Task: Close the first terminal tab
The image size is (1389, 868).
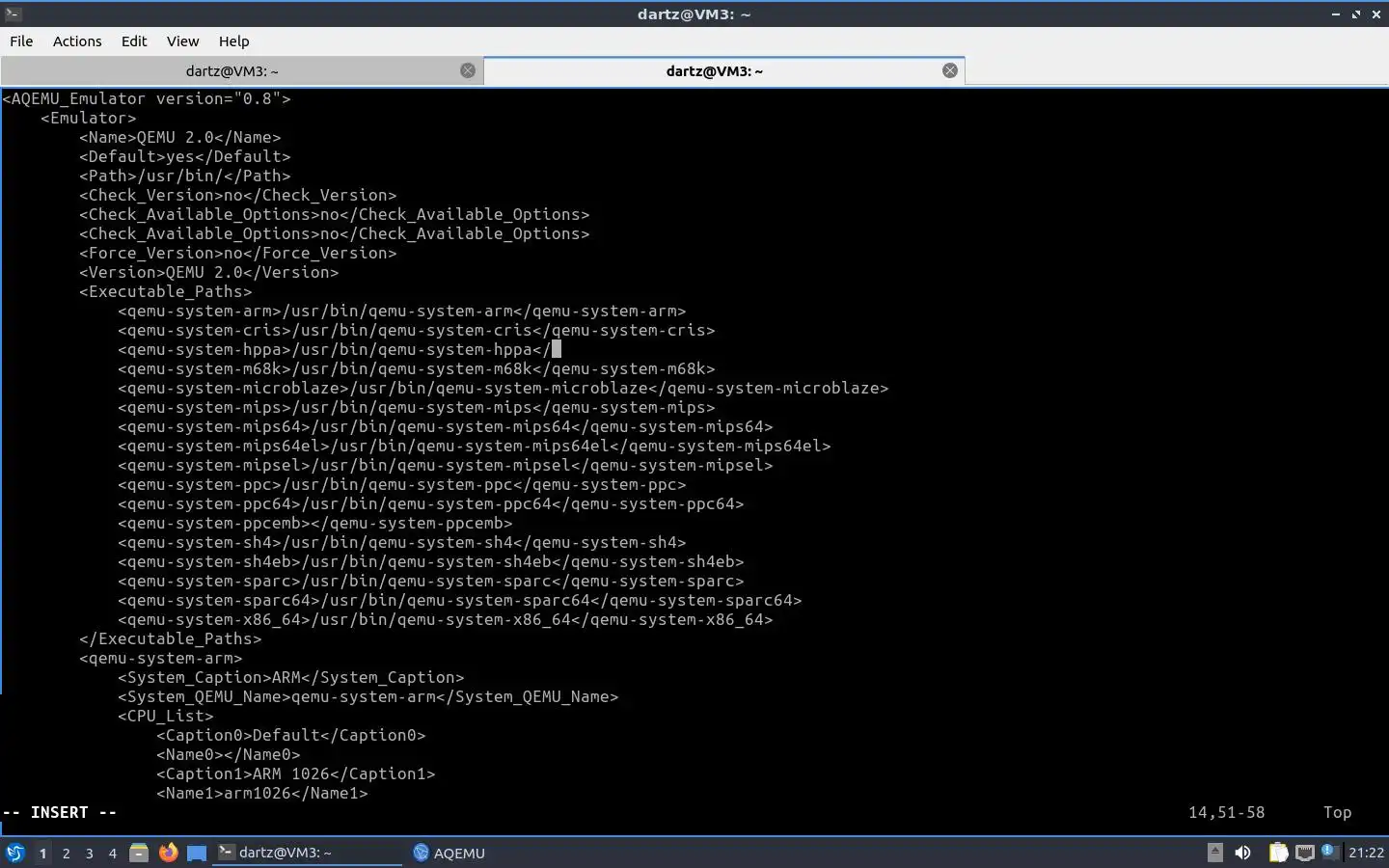Action: 468,70
